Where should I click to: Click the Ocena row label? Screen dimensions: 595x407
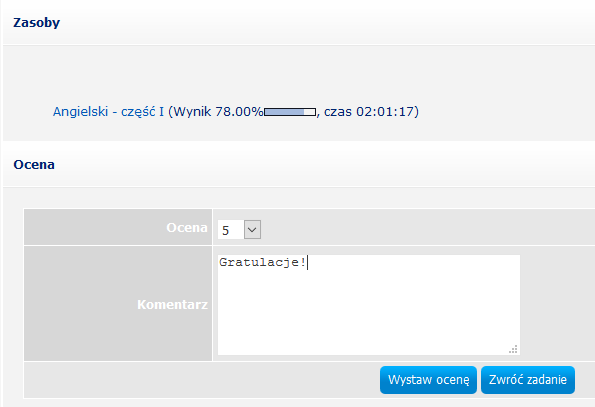point(187,228)
